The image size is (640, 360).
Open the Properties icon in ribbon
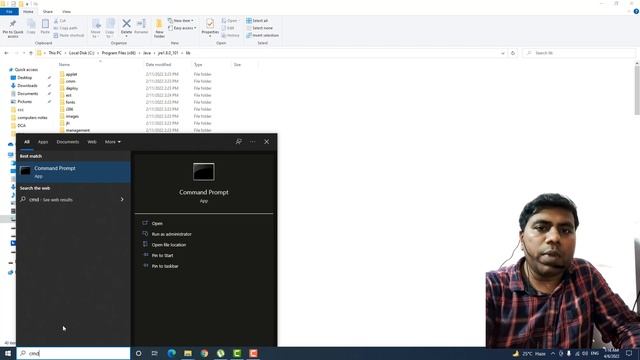[210, 24]
